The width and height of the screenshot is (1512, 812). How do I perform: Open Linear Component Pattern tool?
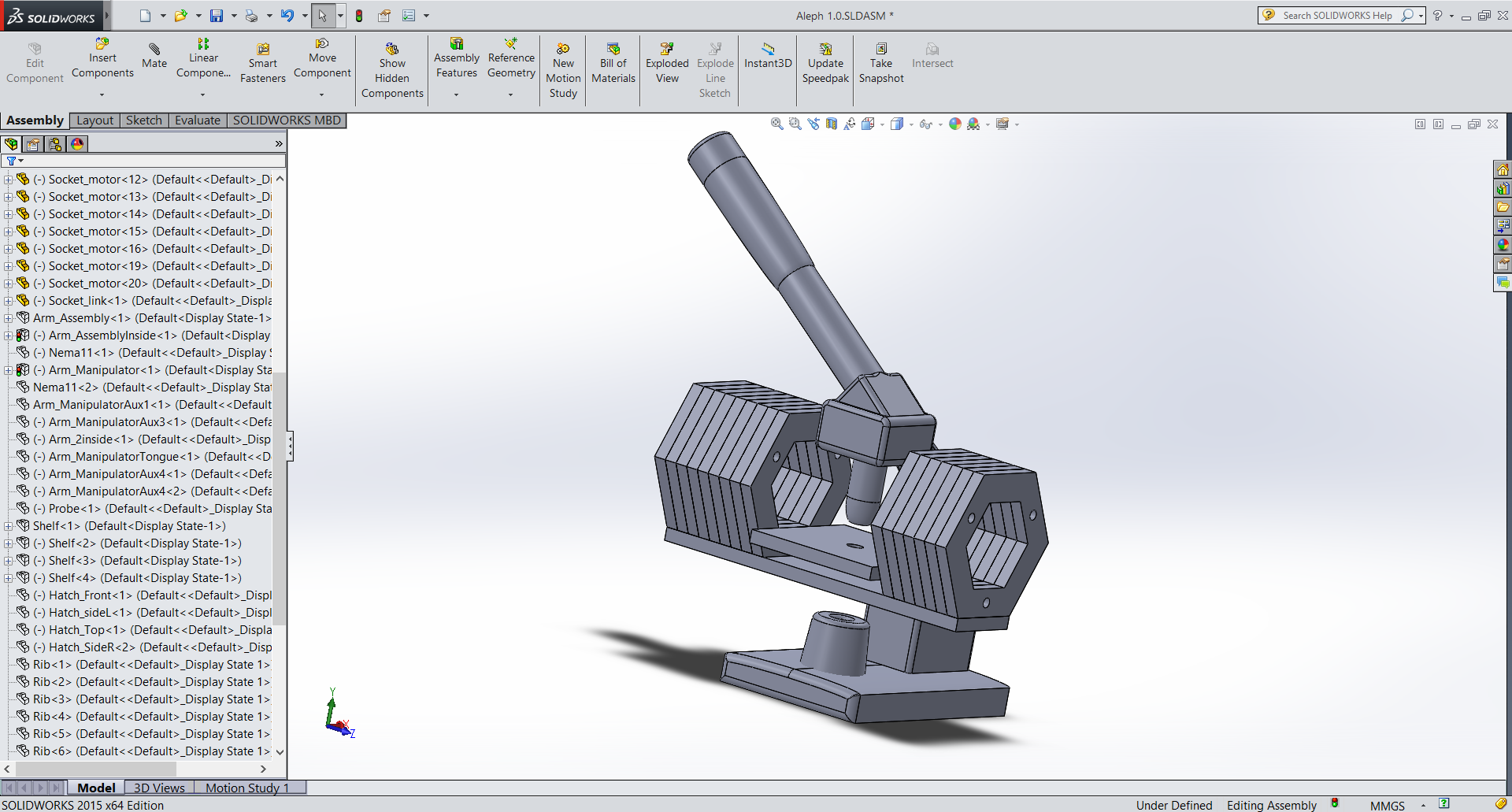203,58
